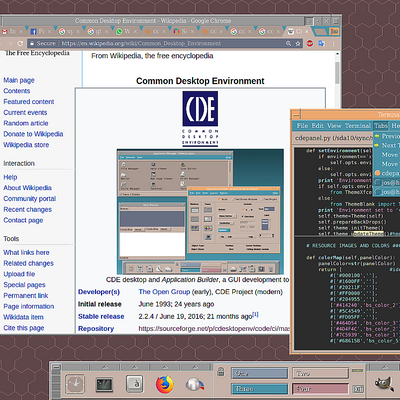This screenshot has height=400, width=400.
Task: Click the zoom magnifier icon in the address bar
Action: click(288, 43)
